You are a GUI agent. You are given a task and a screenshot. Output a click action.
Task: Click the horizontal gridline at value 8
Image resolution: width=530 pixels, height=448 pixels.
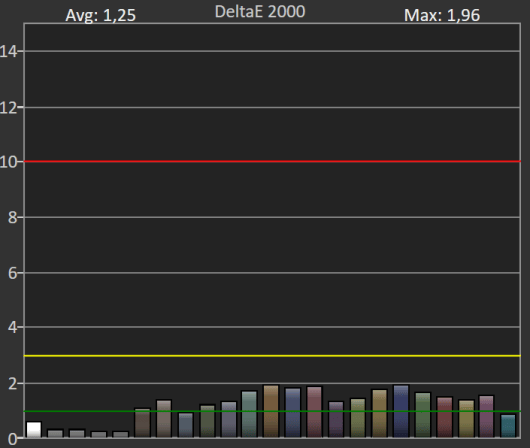tap(272, 217)
